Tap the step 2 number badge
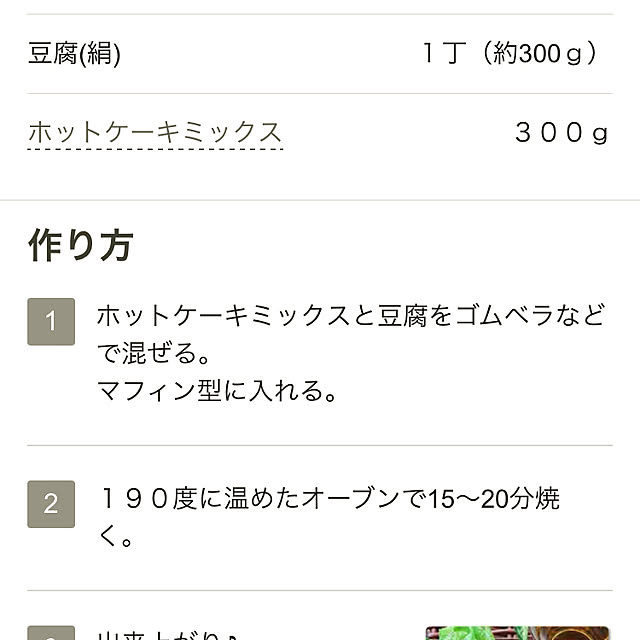This screenshot has height=640, width=640. (x=51, y=503)
